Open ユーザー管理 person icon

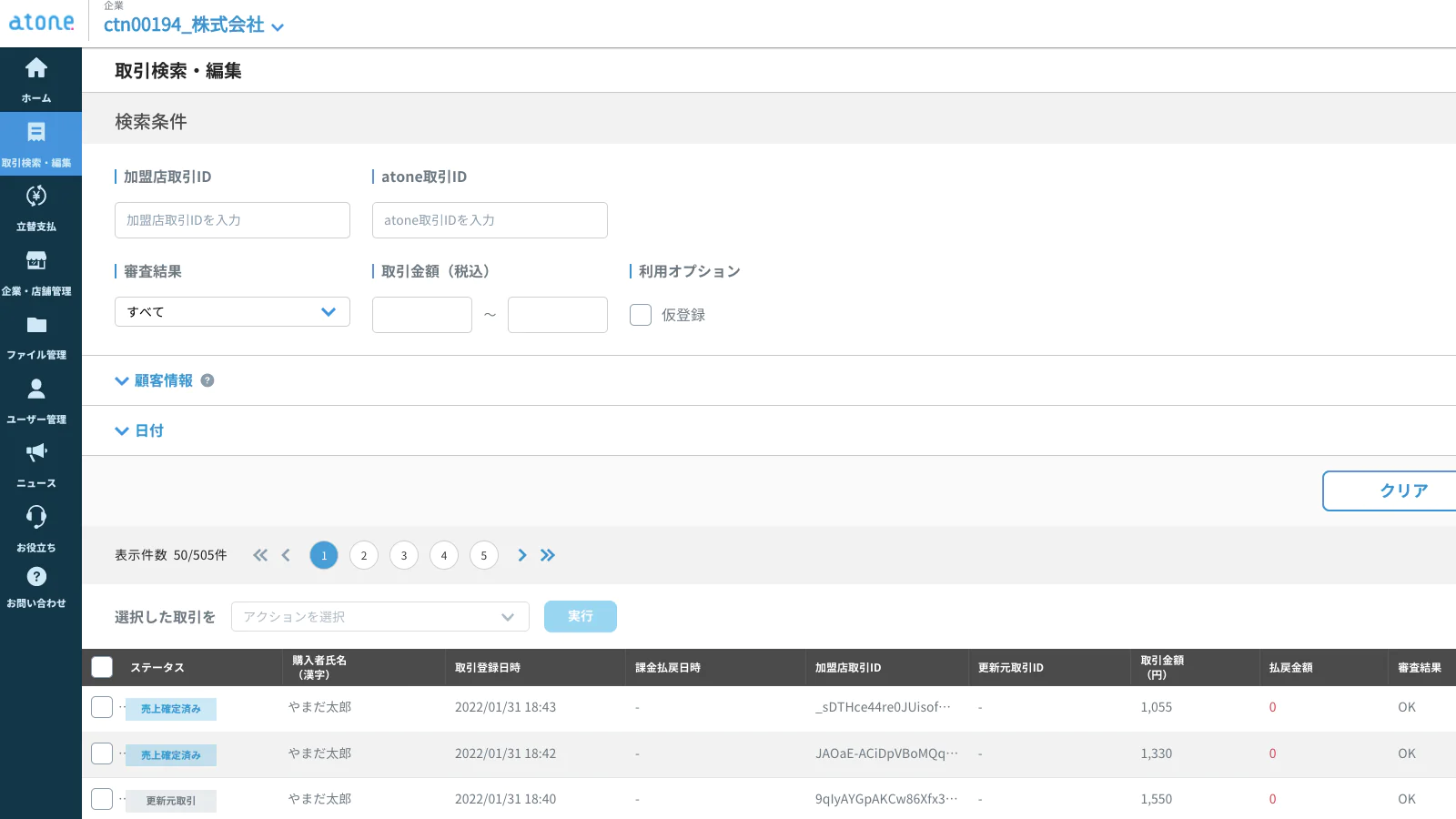tap(36, 389)
